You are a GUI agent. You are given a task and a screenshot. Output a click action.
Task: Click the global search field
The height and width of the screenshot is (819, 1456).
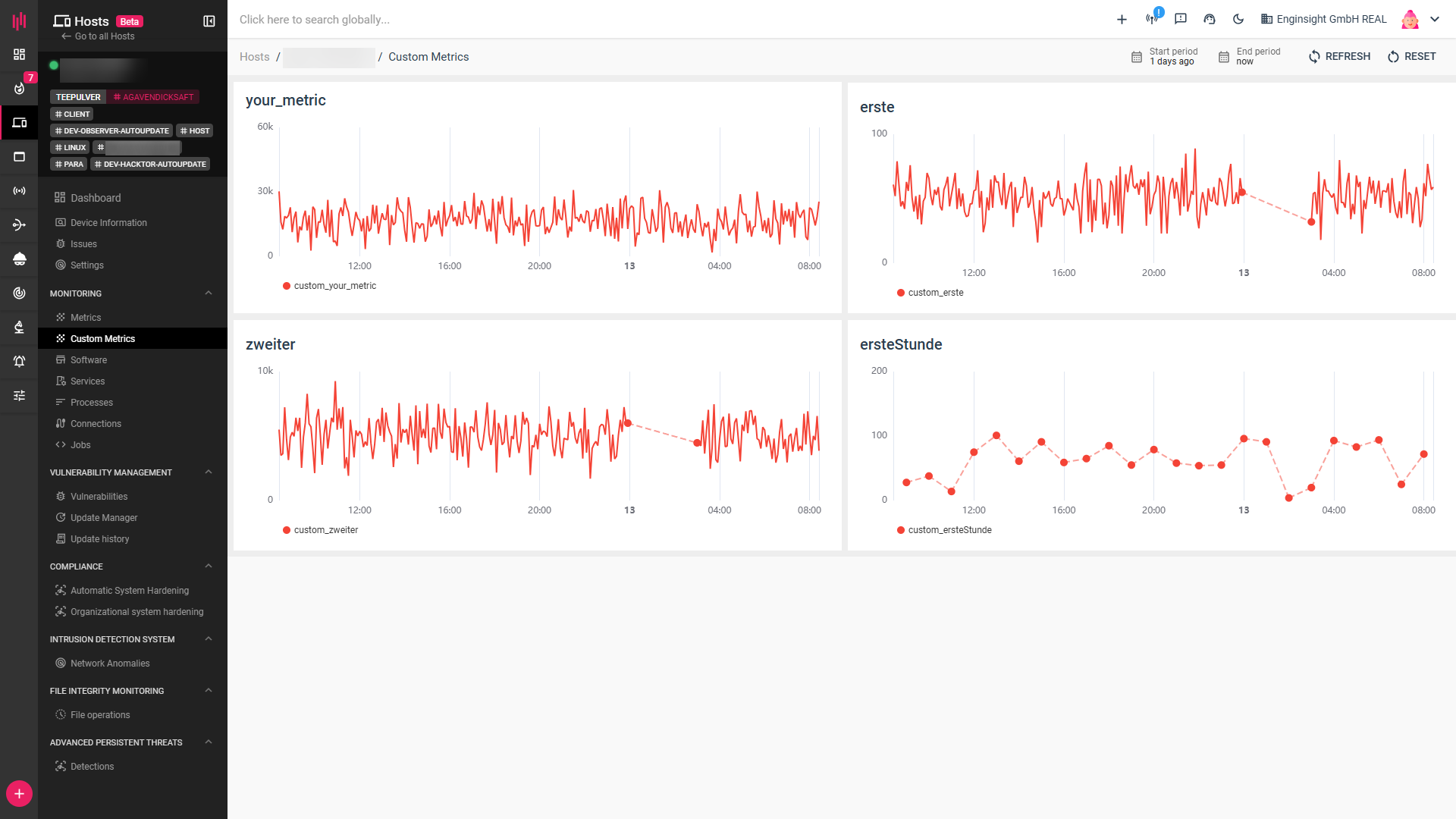tap(315, 20)
